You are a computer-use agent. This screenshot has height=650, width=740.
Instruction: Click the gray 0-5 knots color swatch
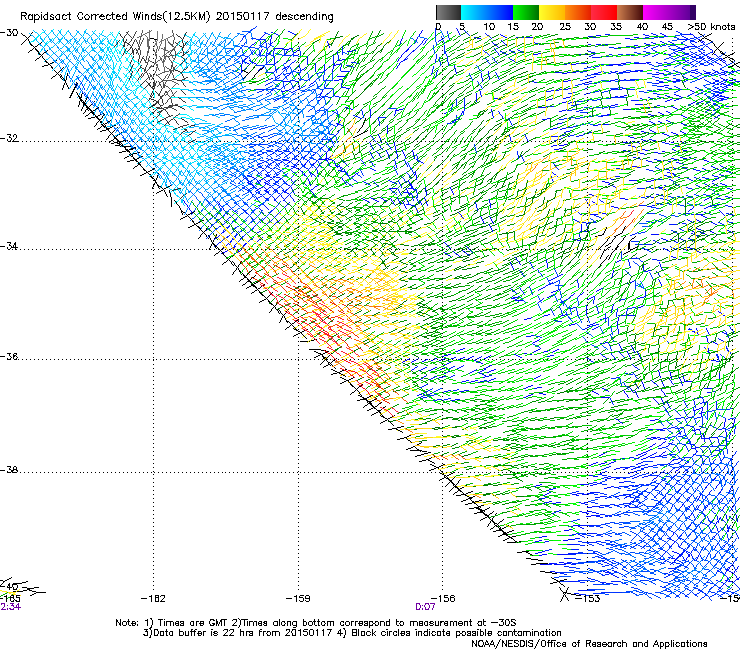[x=448, y=12]
